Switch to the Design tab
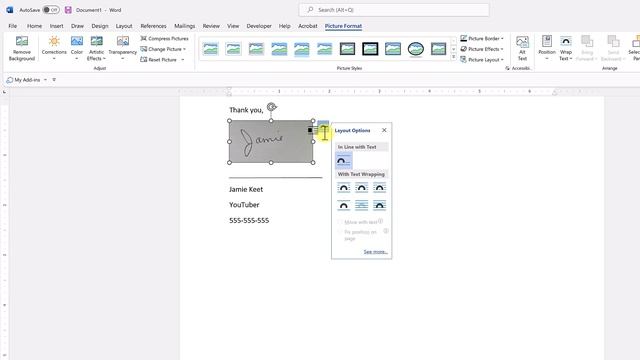Viewport: 640px width, 360px height. [x=100, y=26]
